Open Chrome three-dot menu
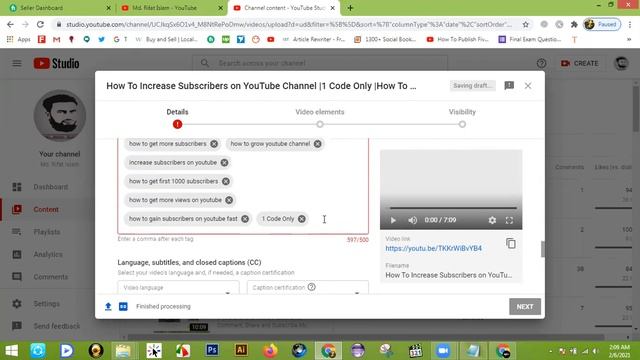Screen dimensions: 640x360 pos(631,24)
